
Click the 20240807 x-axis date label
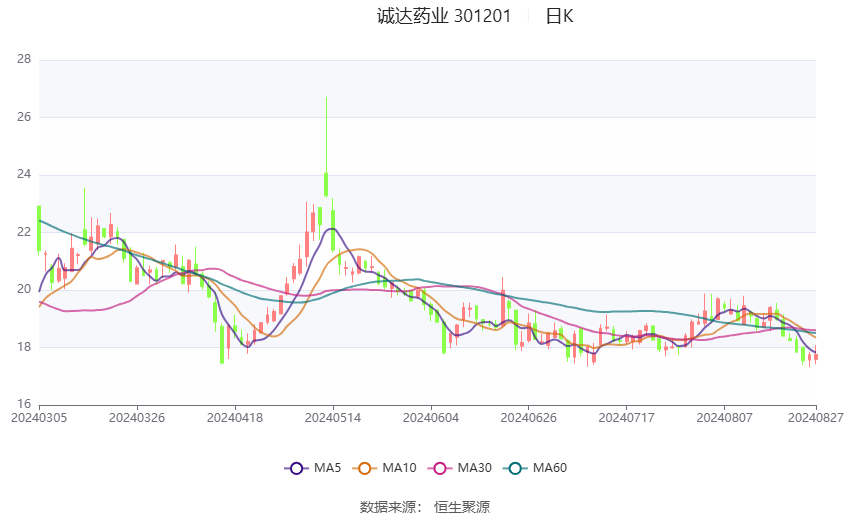725,418
